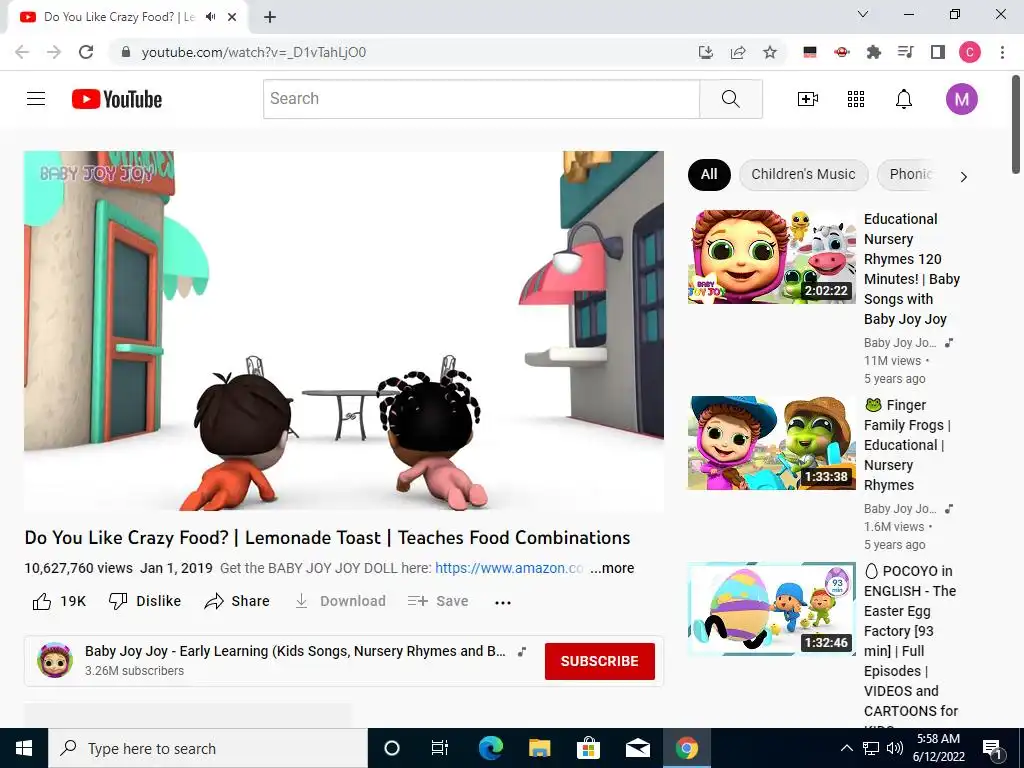Subscribe to Baby Joy Joy channel
This screenshot has height=768, width=1024.
pyautogui.click(x=600, y=661)
